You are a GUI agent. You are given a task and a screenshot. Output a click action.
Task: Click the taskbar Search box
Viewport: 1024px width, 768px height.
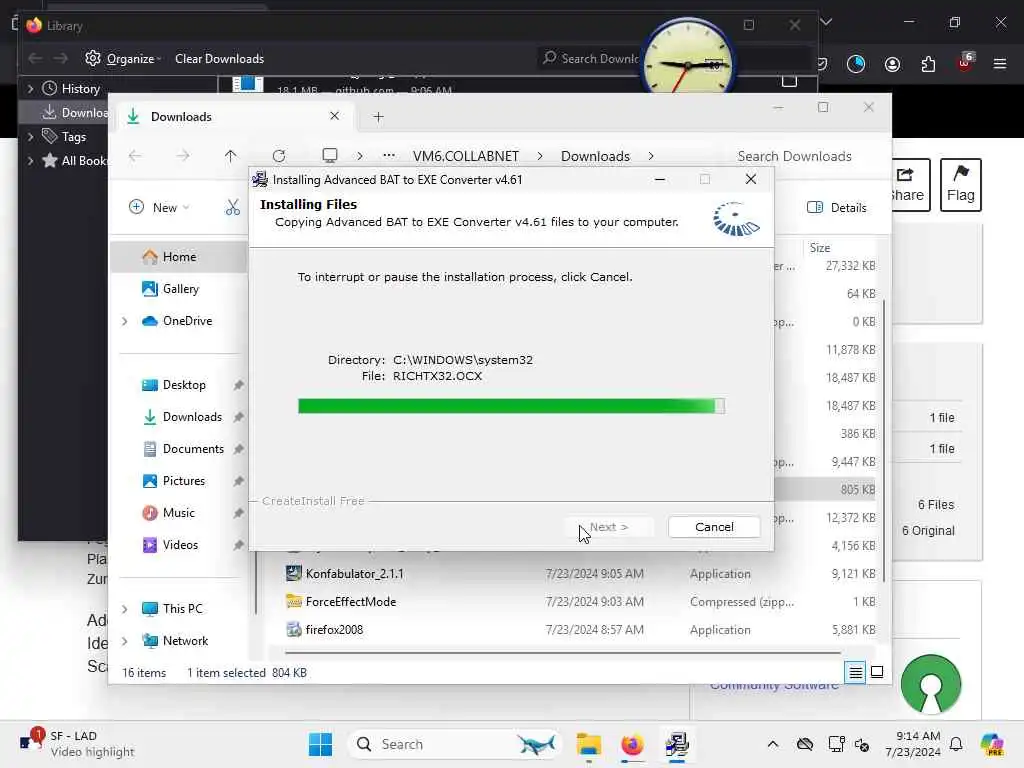click(x=455, y=744)
